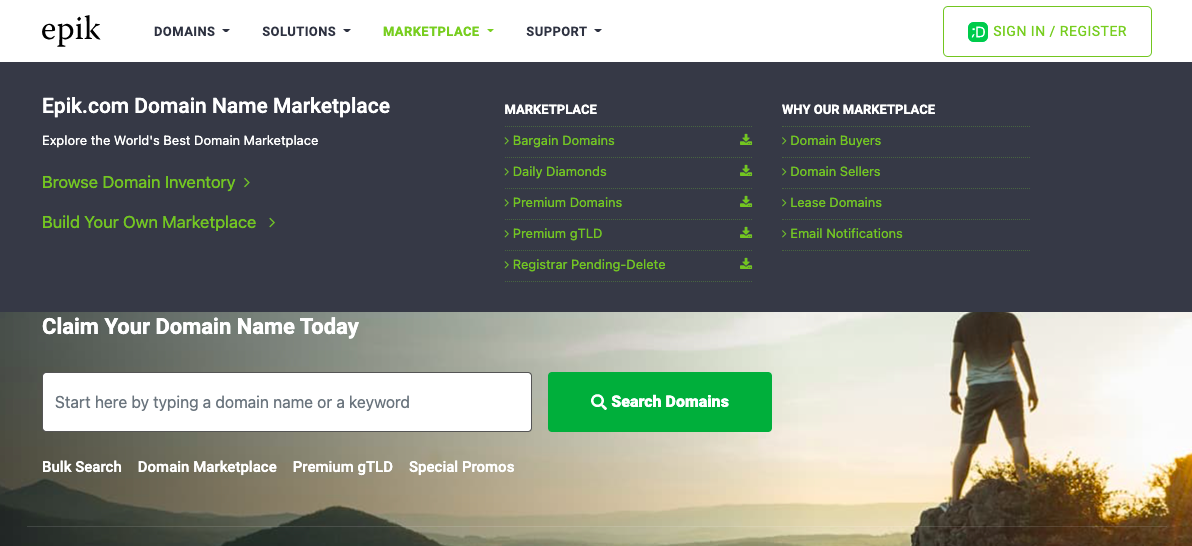The width and height of the screenshot is (1192, 546).
Task: Click the 'WHY OUR MARKETPLACE' column heading
Action: click(x=858, y=110)
